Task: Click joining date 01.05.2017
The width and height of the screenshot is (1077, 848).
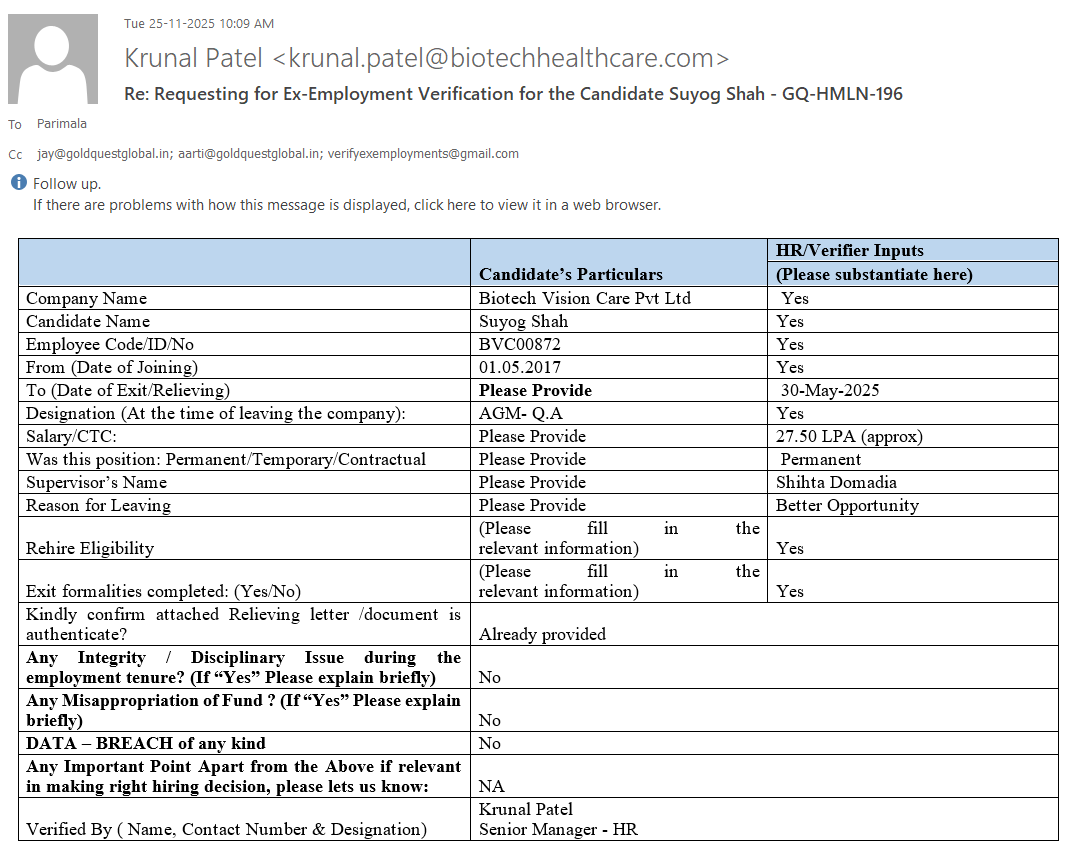Action: (520, 367)
